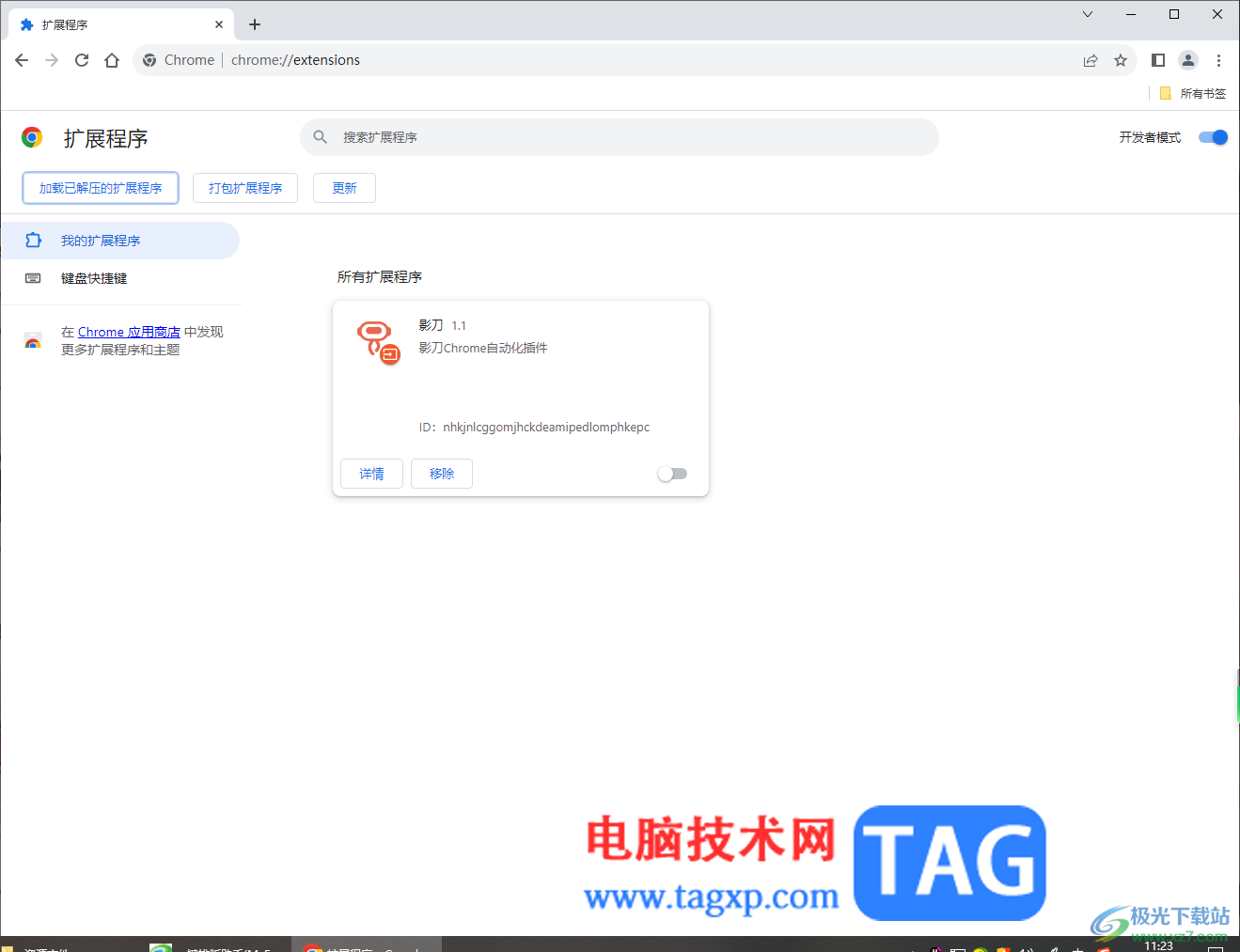Open Chrome's three-dot menu
This screenshot has width=1240, height=952.
click(x=1218, y=60)
